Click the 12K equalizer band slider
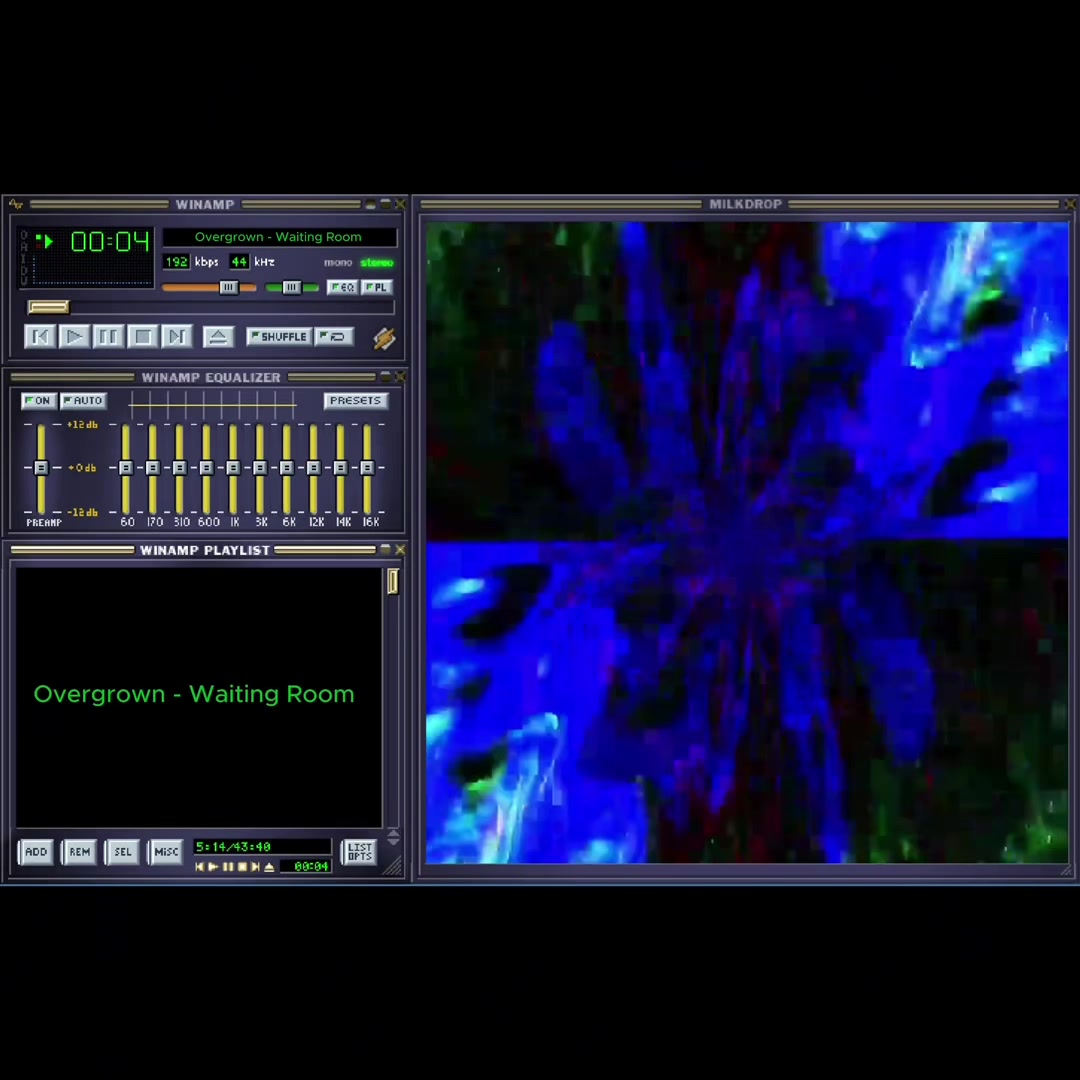The image size is (1080, 1080). (x=313, y=468)
